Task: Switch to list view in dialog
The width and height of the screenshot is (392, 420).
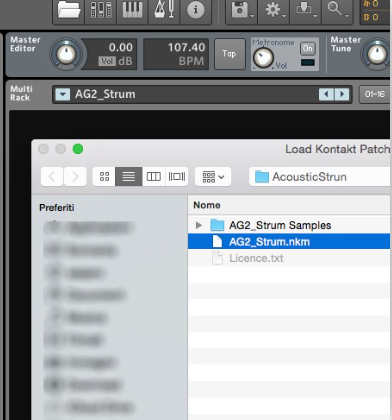Action: (129, 176)
